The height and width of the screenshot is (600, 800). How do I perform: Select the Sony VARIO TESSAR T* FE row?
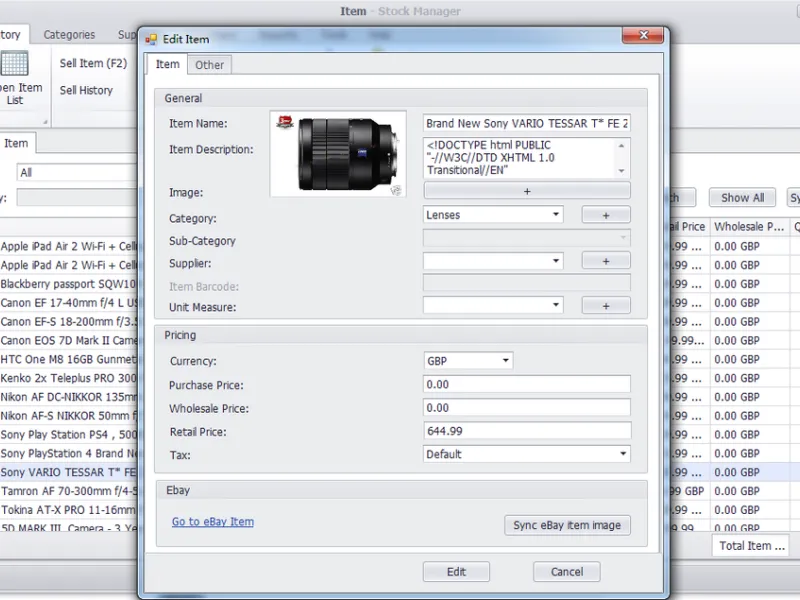pyautogui.click(x=68, y=472)
